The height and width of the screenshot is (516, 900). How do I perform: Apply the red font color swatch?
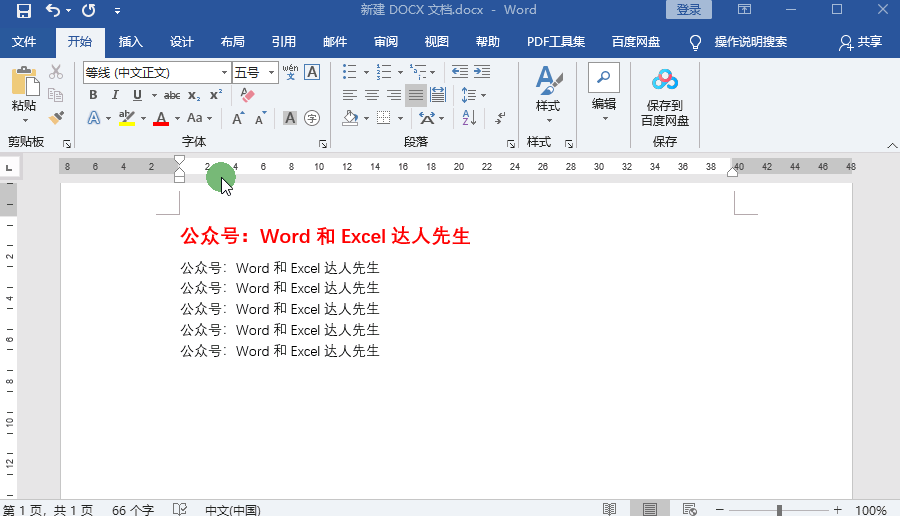pyautogui.click(x=161, y=118)
